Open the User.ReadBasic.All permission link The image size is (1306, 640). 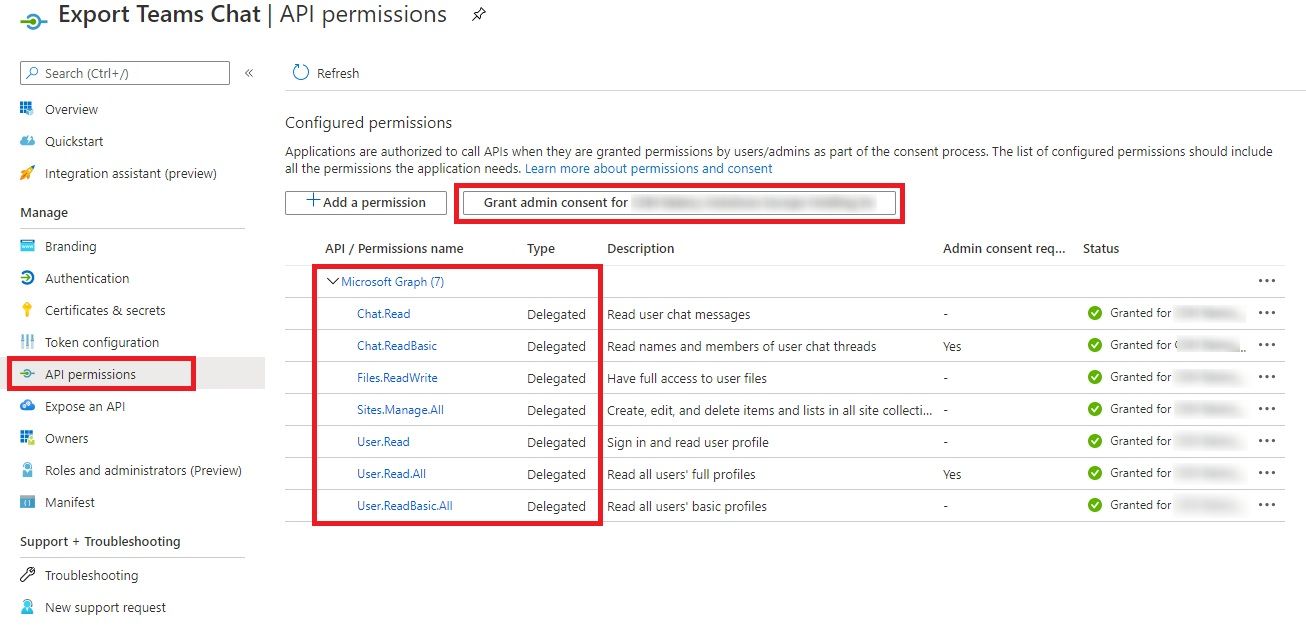[405, 505]
